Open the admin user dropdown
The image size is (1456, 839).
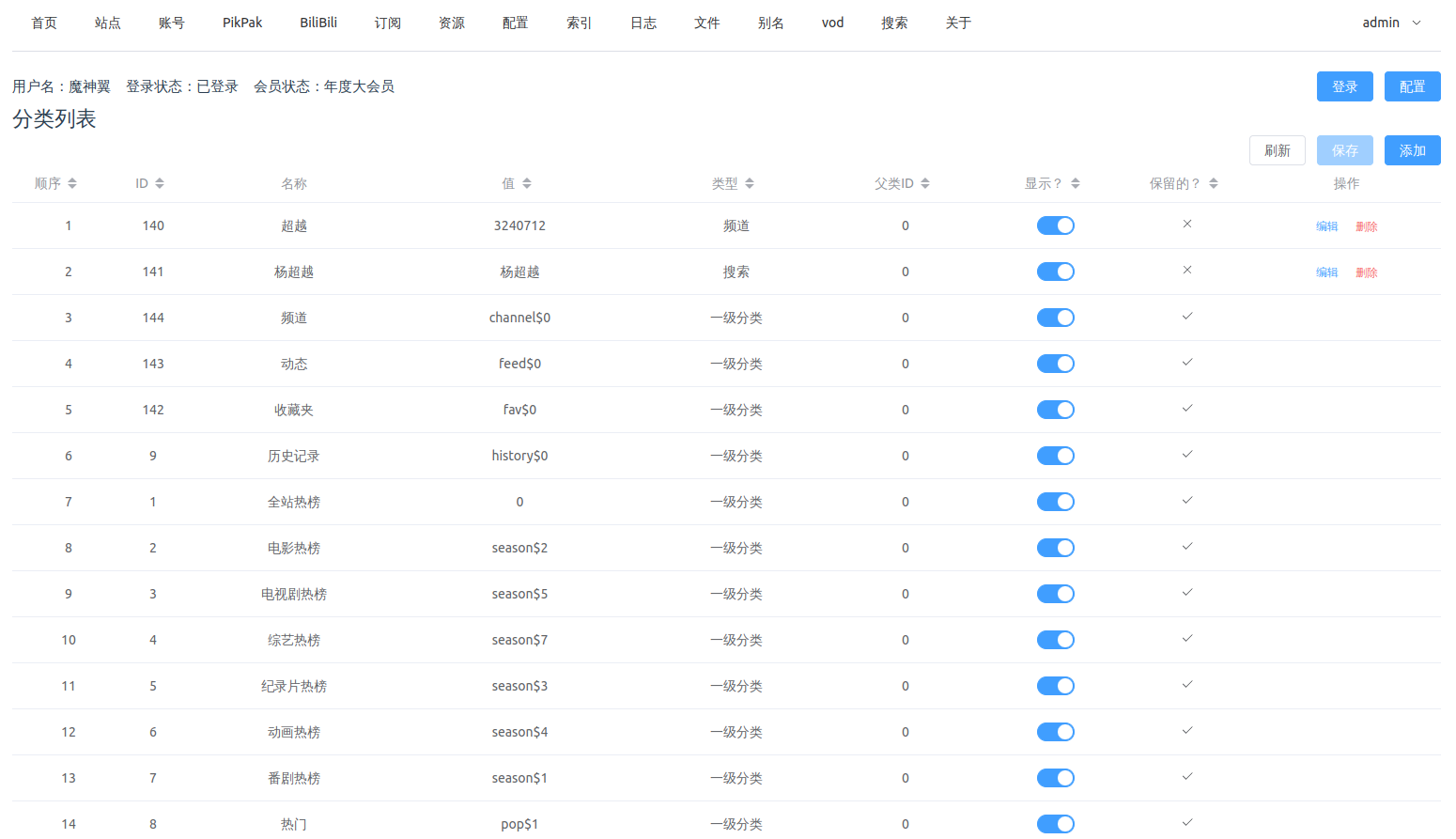(1392, 23)
